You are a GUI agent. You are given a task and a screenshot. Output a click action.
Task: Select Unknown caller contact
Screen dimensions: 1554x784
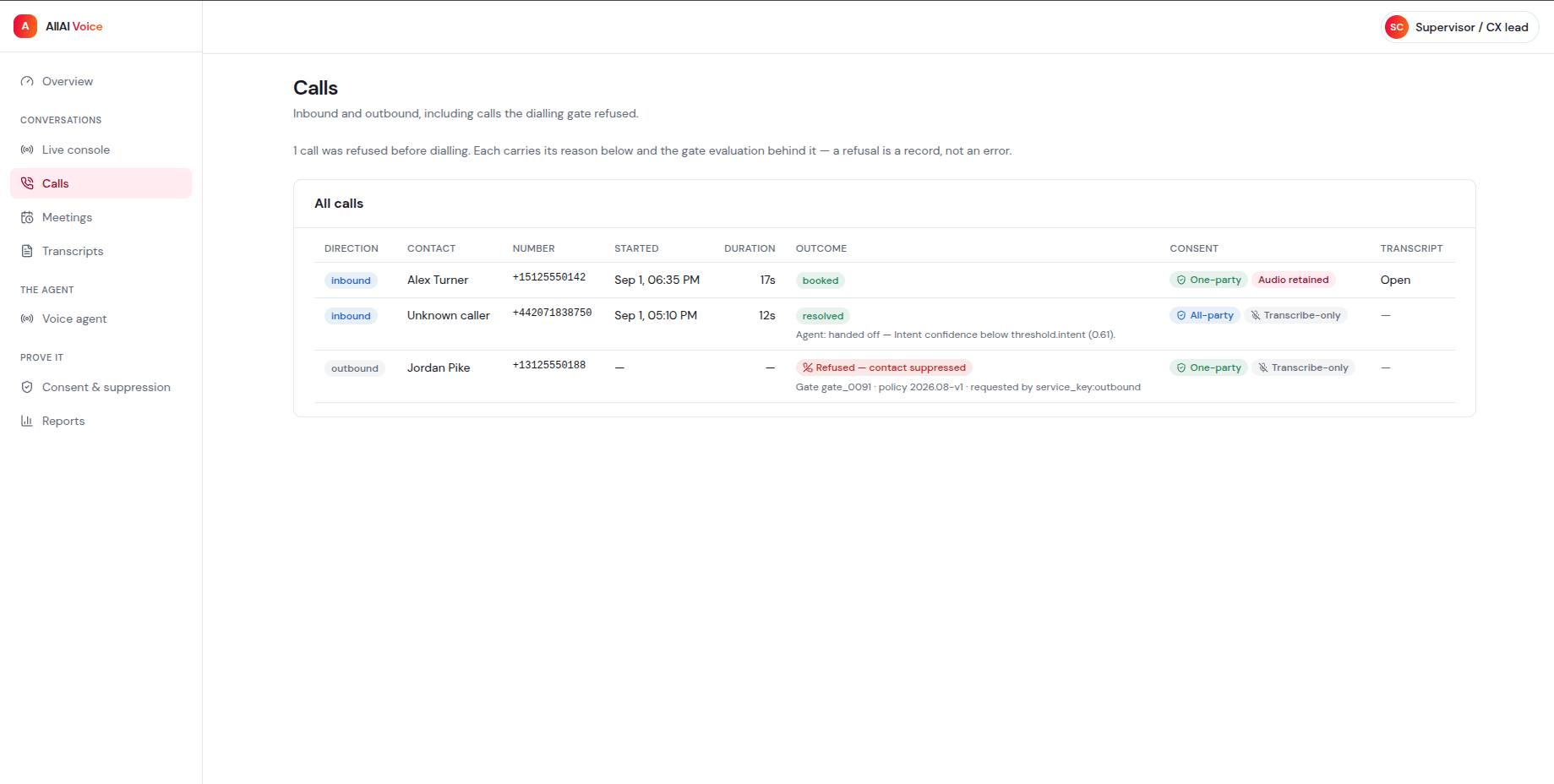point(449,315)
